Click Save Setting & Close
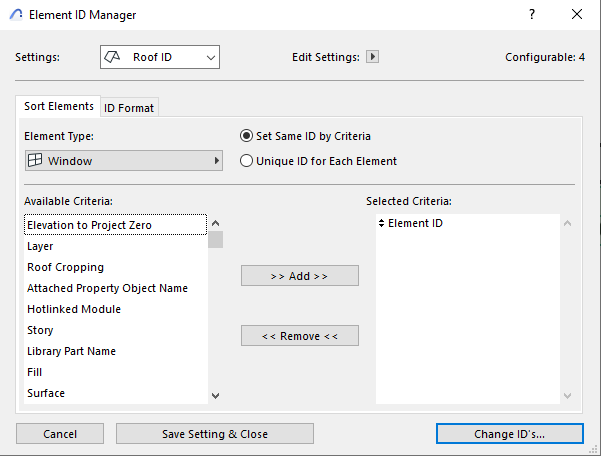This screenshot has width=601, height=456. click(215, 434)
